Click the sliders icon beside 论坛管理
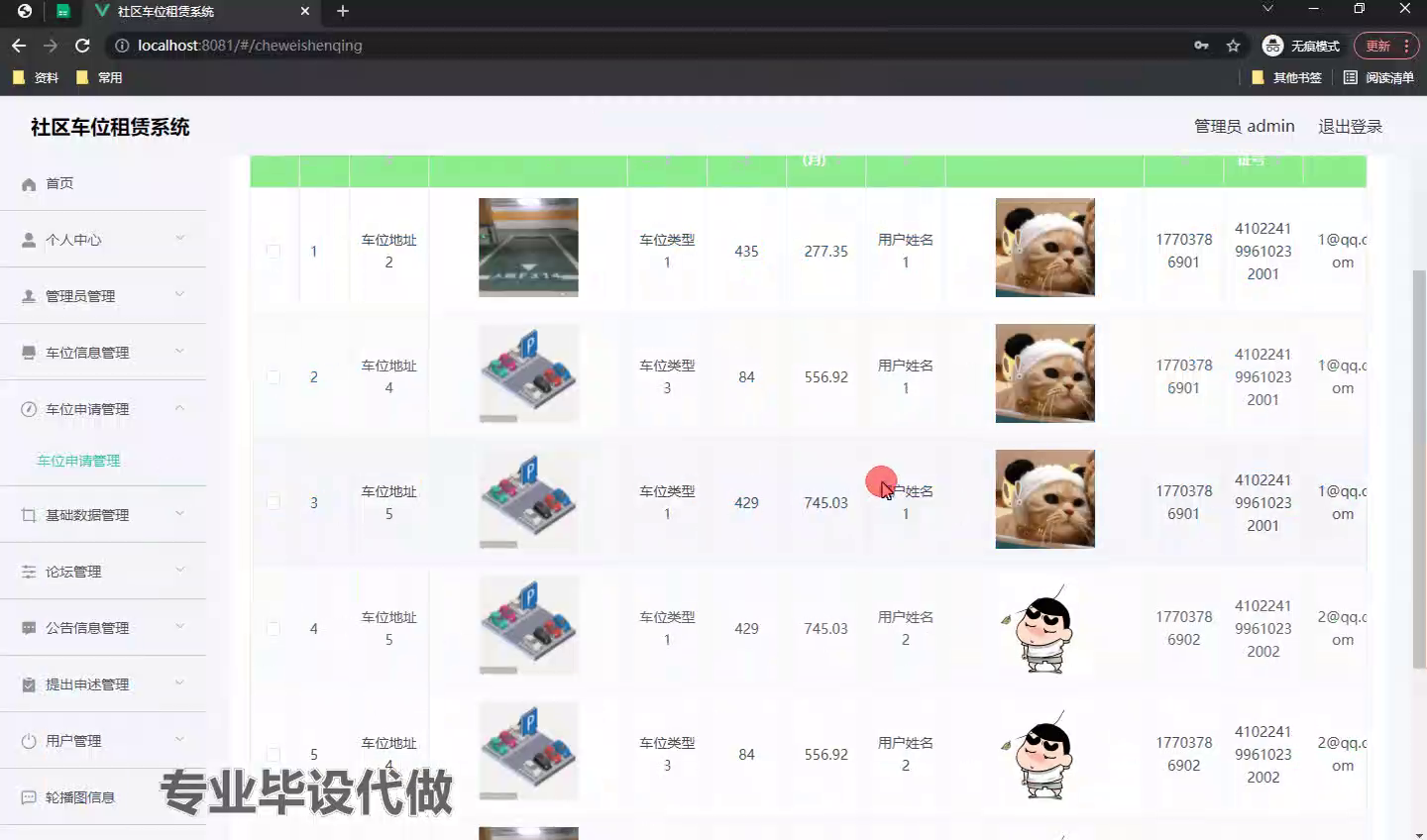This screenshot has width=1427, height=840. 29,572
